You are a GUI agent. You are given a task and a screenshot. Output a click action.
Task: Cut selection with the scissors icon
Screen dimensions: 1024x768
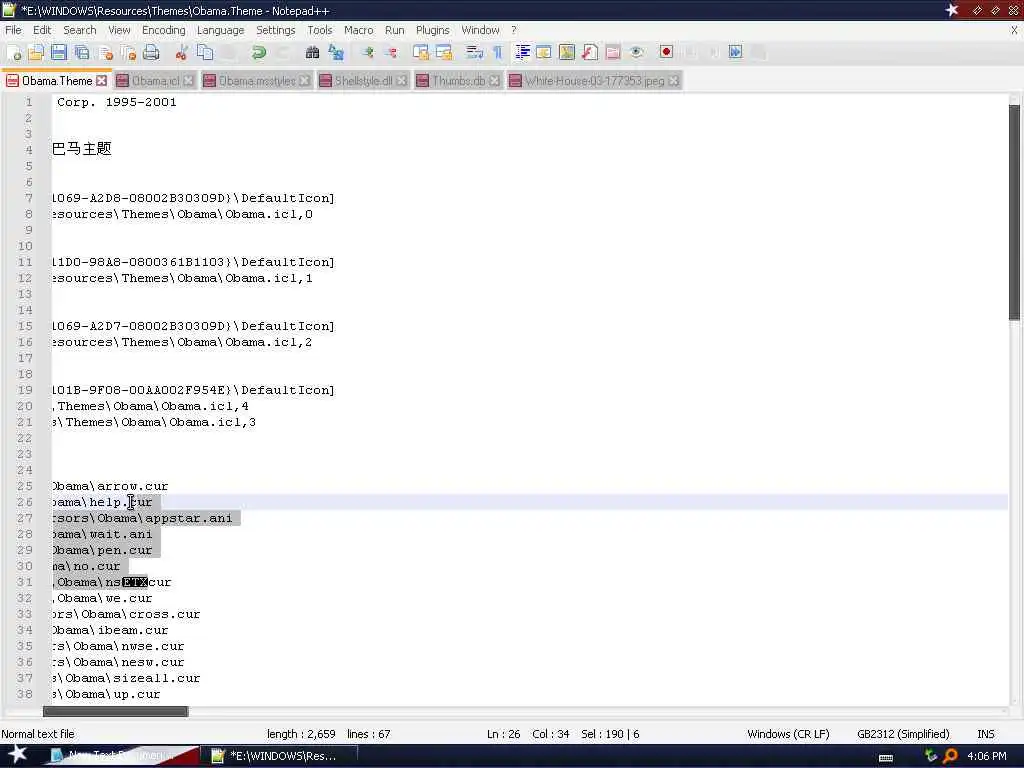pyautogui.click(x=182, y=53)
